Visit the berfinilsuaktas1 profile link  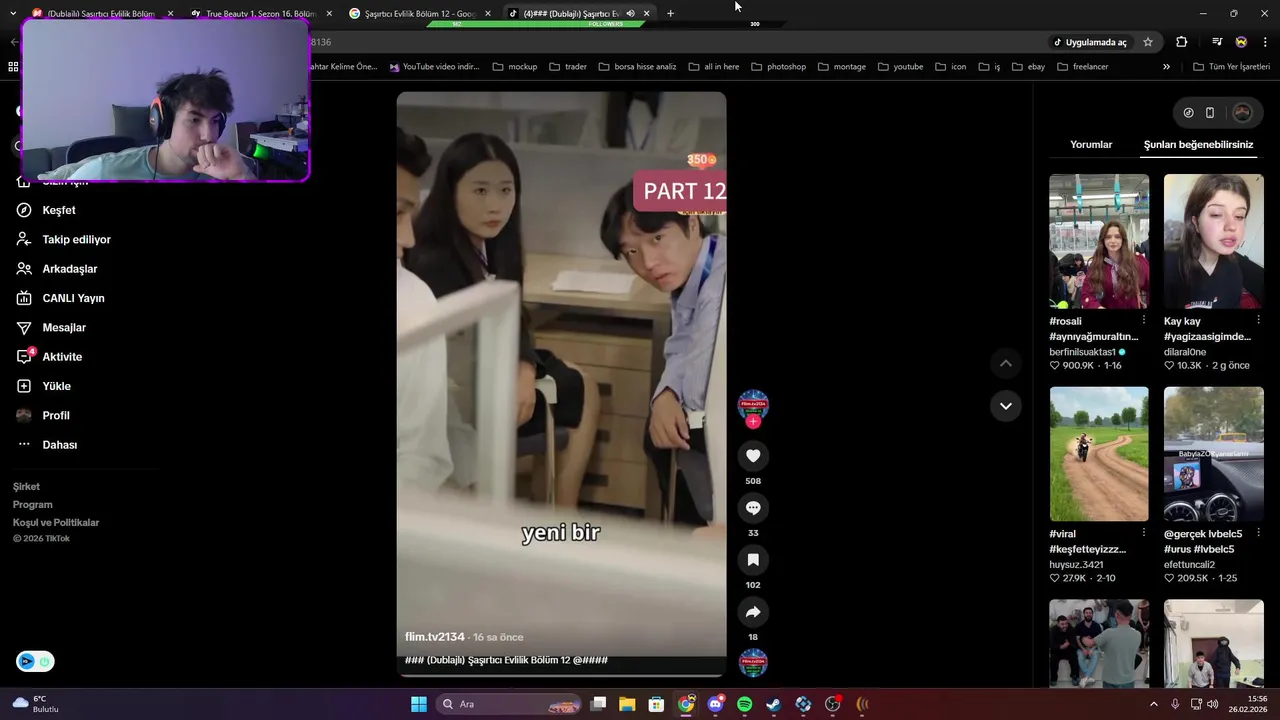[1082, 352]
